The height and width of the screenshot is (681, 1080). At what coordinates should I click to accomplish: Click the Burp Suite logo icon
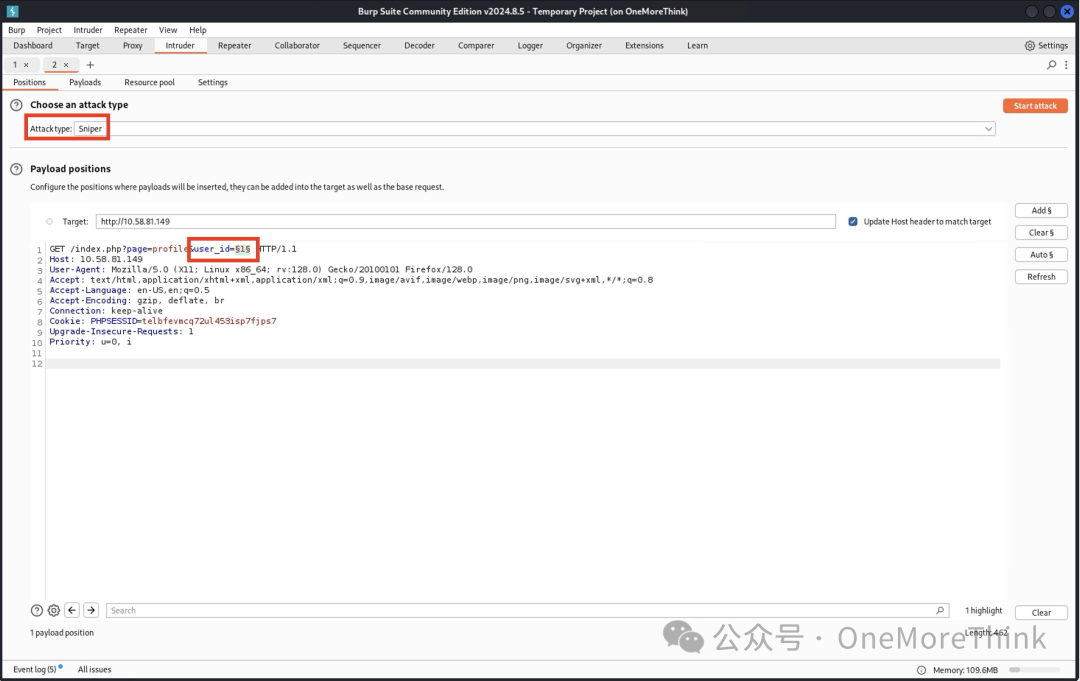tap(12, 11)
